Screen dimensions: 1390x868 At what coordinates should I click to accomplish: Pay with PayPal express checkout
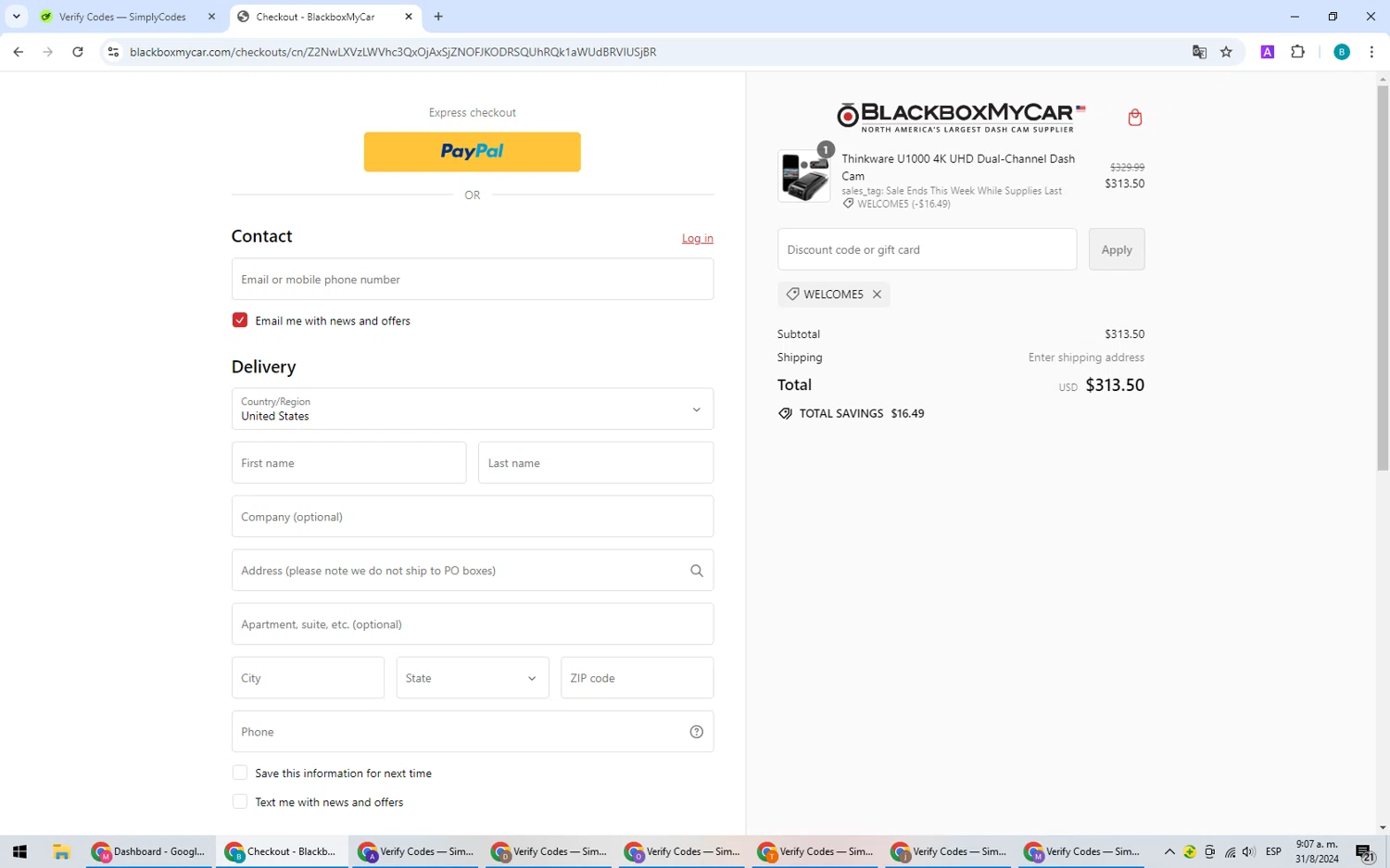(x=473, y=152)
